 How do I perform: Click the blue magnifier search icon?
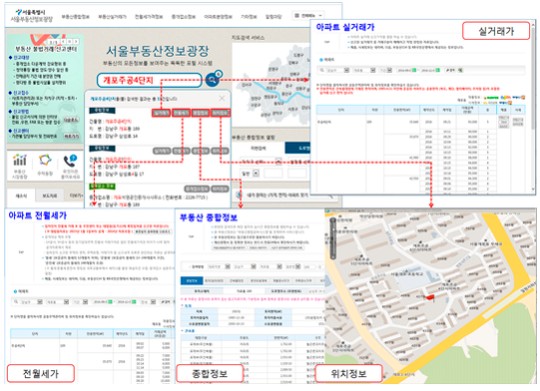click(212, 80)
